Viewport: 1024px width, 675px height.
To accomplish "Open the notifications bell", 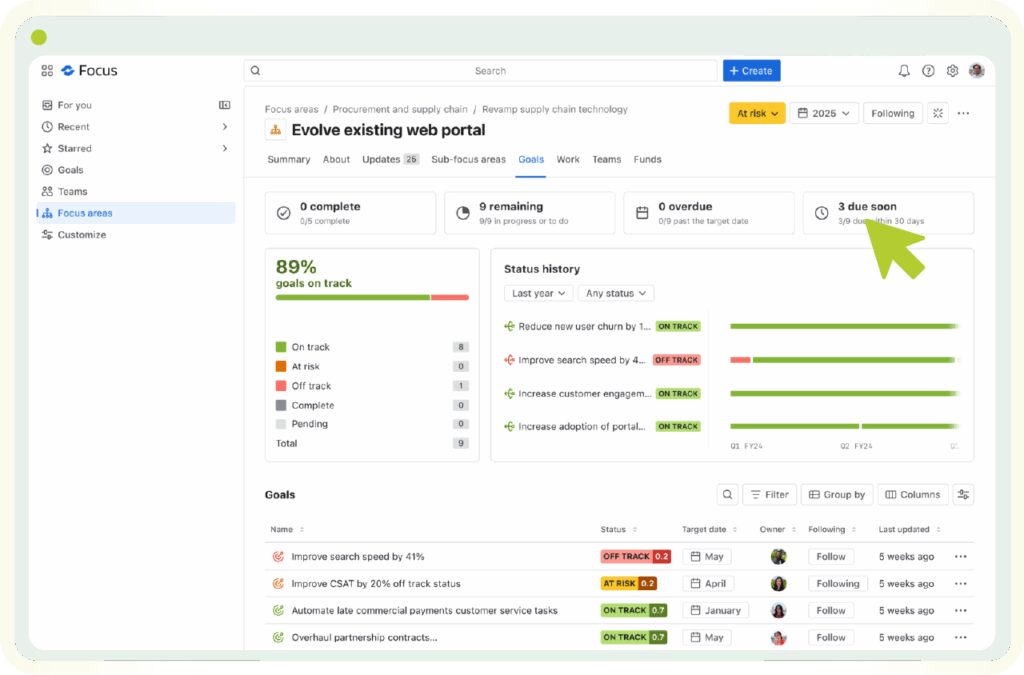I will (x=904, y=71).
